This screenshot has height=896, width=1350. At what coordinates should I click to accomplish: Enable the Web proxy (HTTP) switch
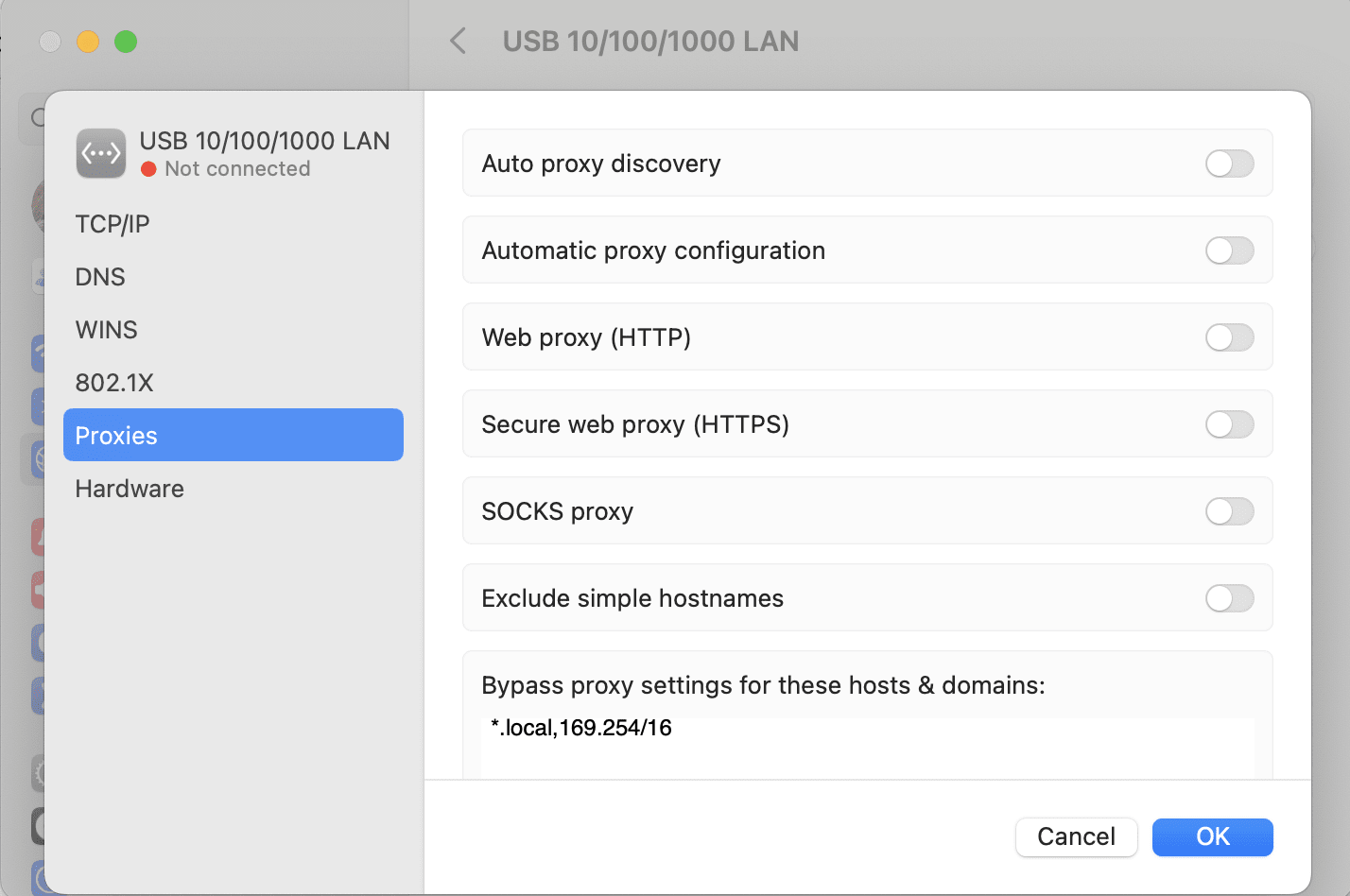[x=1229, y=336]
